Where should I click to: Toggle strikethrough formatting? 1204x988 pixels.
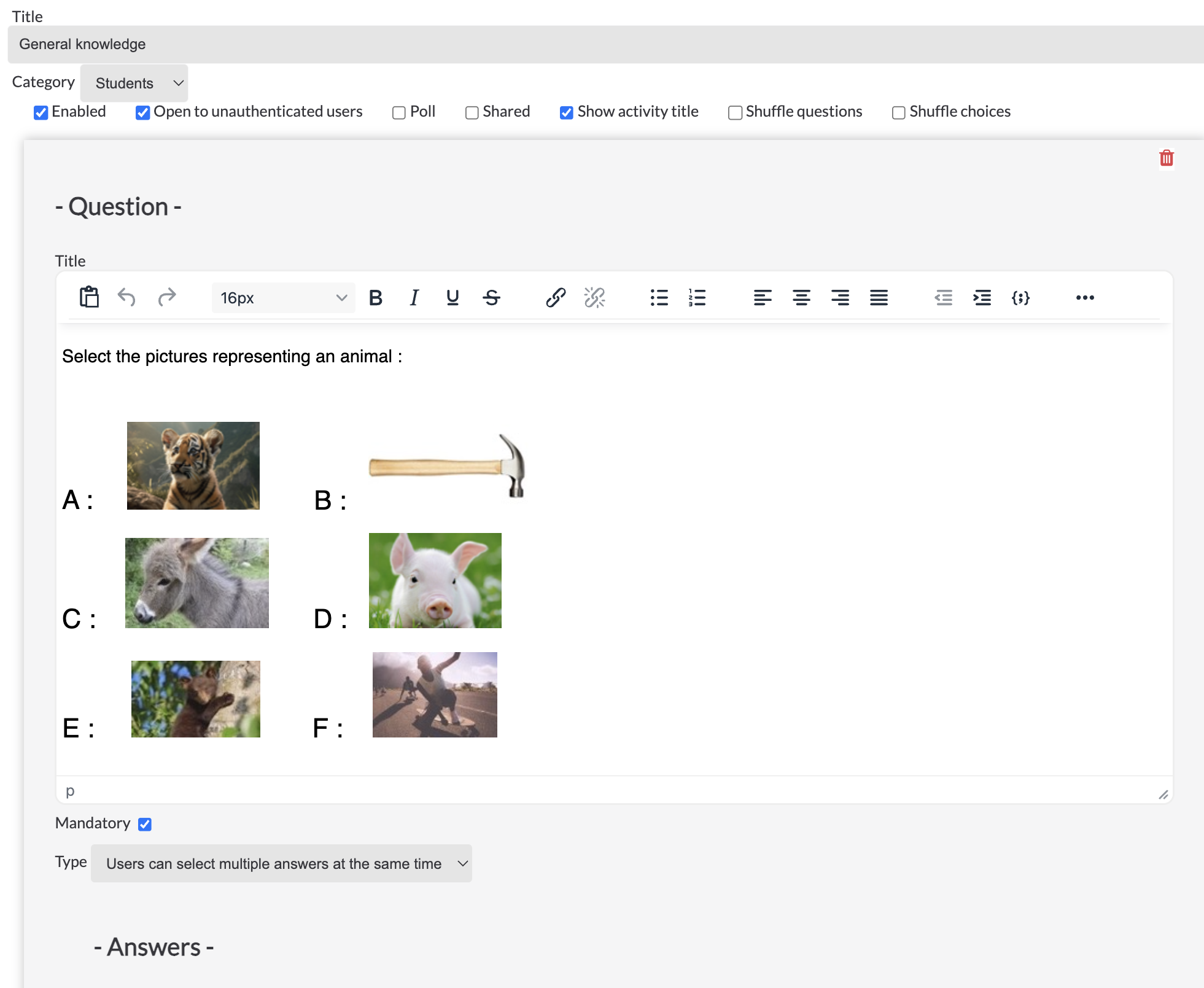[491, 298]
